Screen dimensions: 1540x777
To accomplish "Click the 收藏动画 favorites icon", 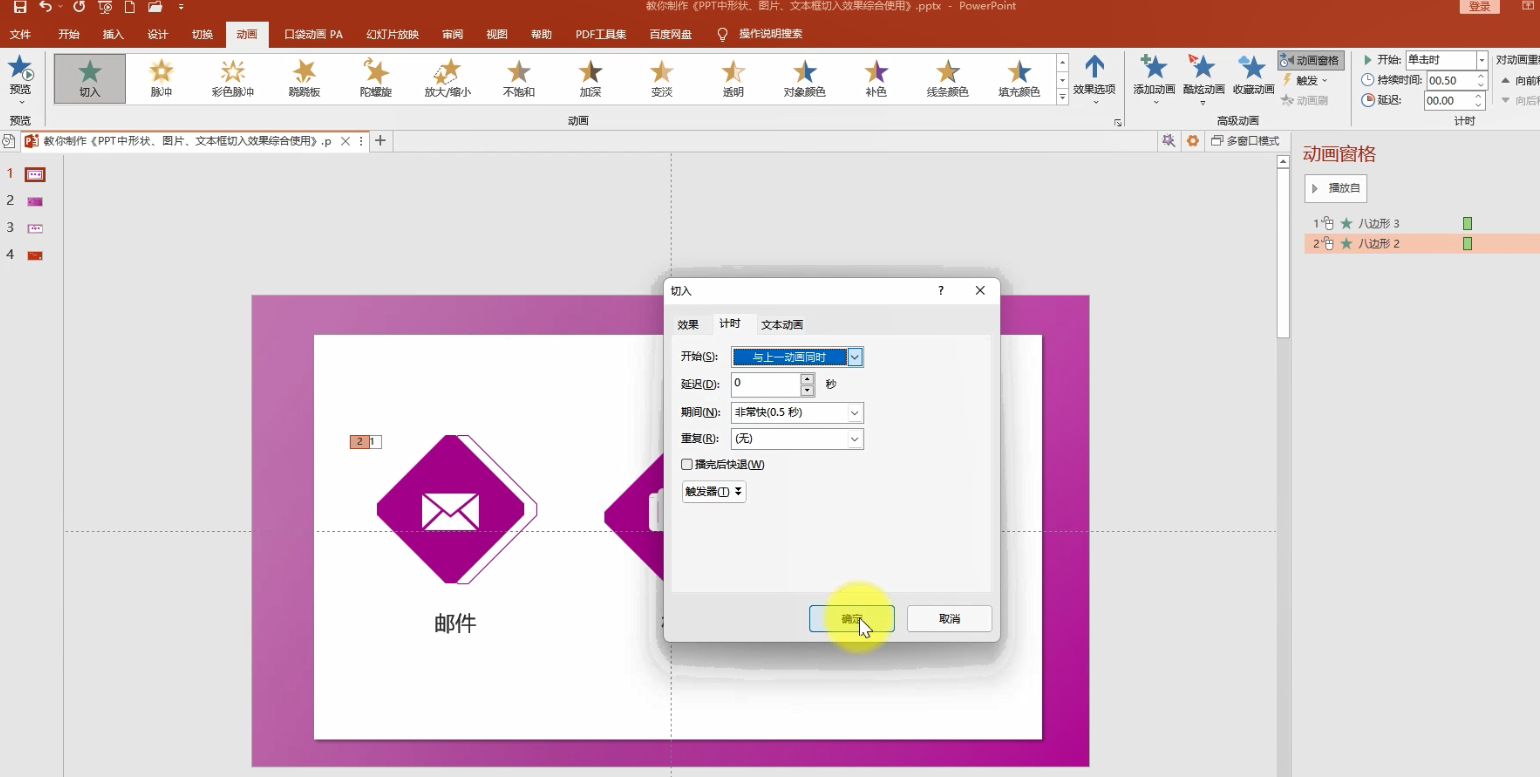I will [x=1252, y=76].
